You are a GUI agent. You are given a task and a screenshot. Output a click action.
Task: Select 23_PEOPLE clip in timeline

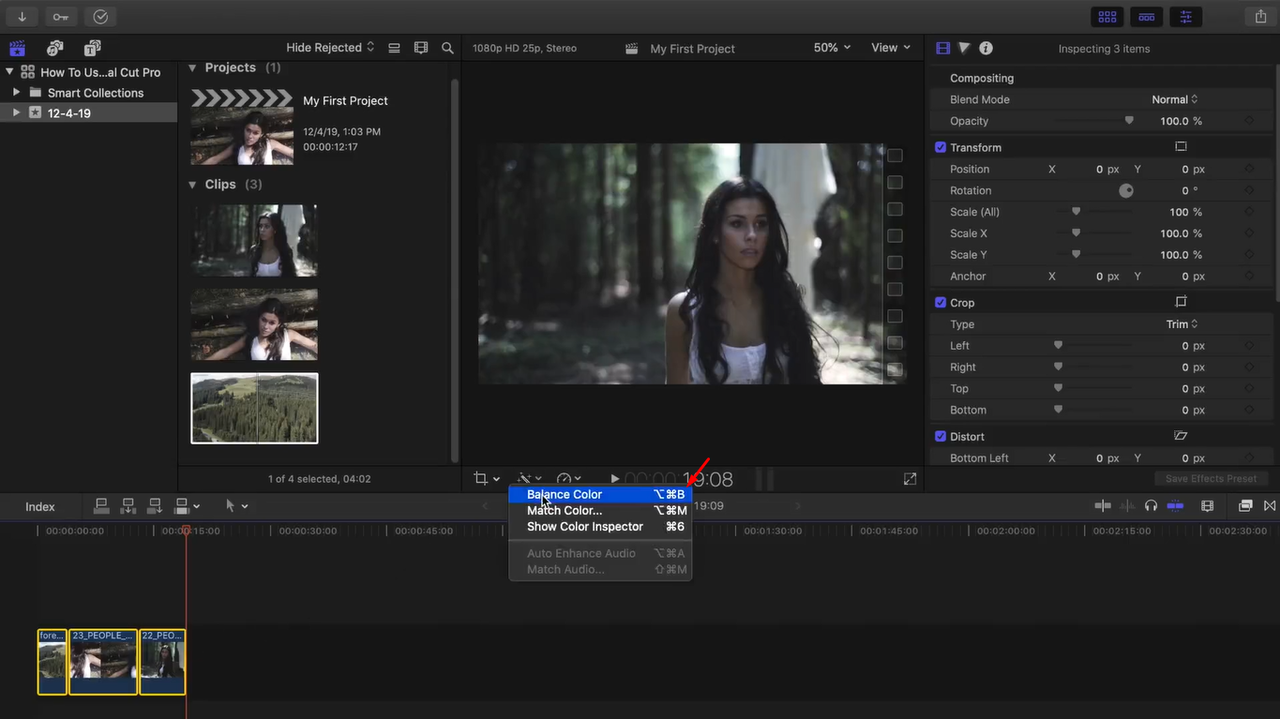[x=103, y=662]
